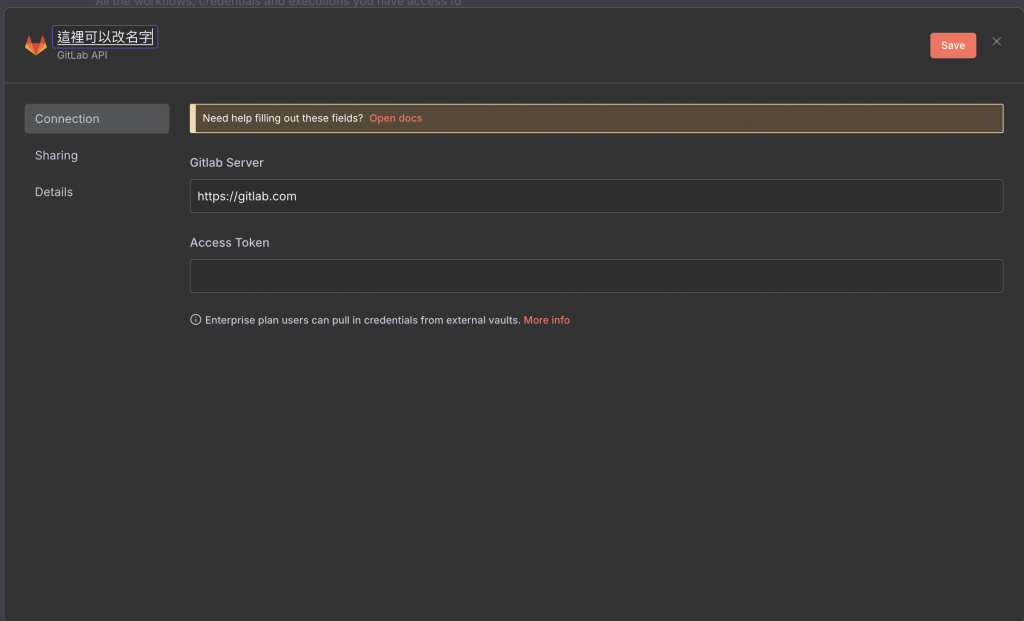
Task: Click the GitLab fox logo icon
Action: (35, 45)
